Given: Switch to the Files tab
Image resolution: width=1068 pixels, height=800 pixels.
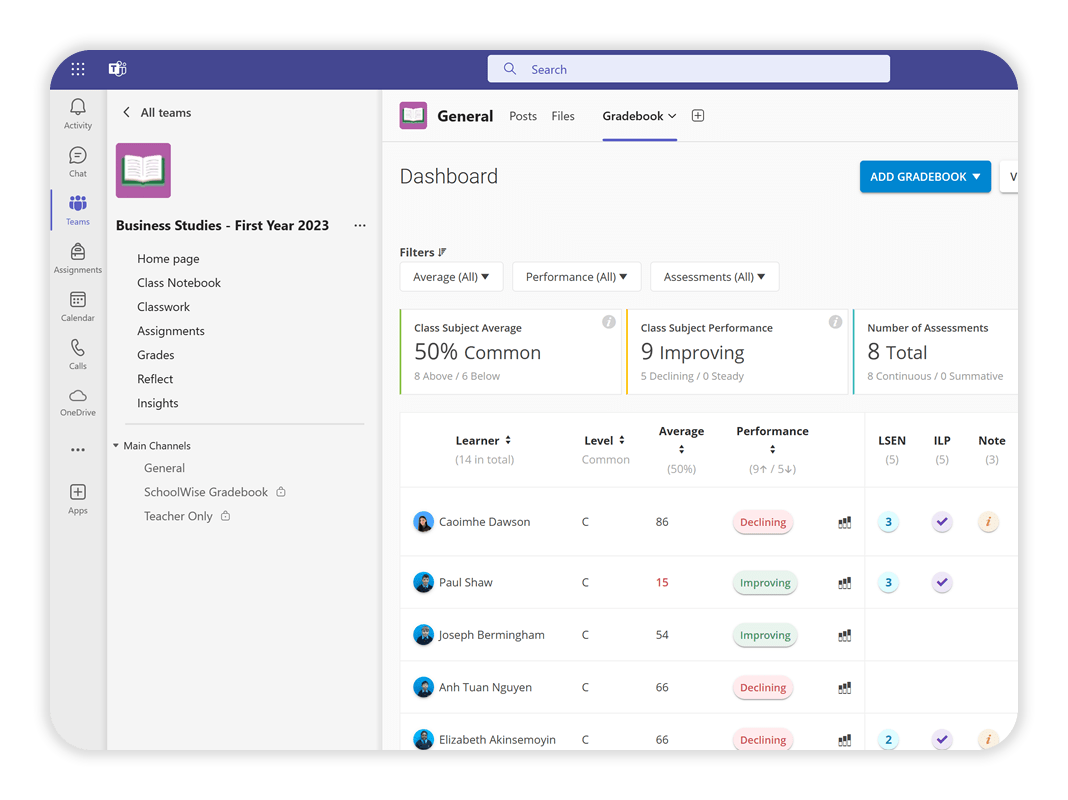Looking at the screenshot, I should 563,116.
